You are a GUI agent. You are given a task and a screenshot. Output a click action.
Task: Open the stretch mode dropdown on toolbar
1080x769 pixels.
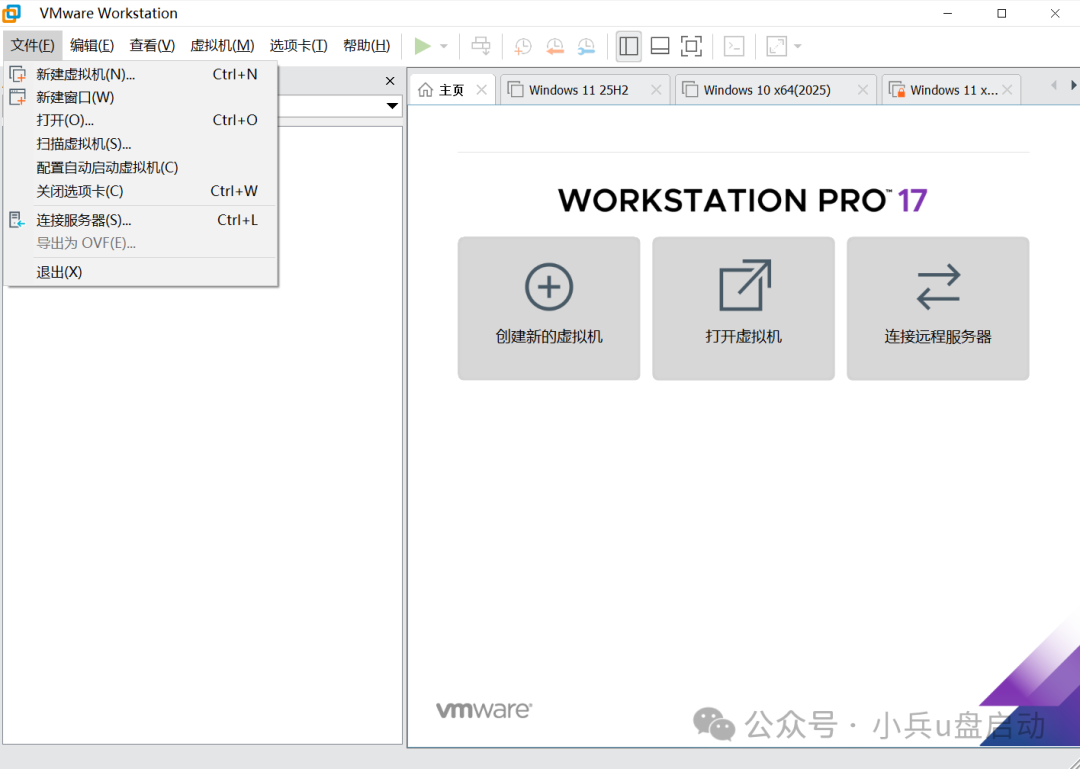(x=796, y=45)
